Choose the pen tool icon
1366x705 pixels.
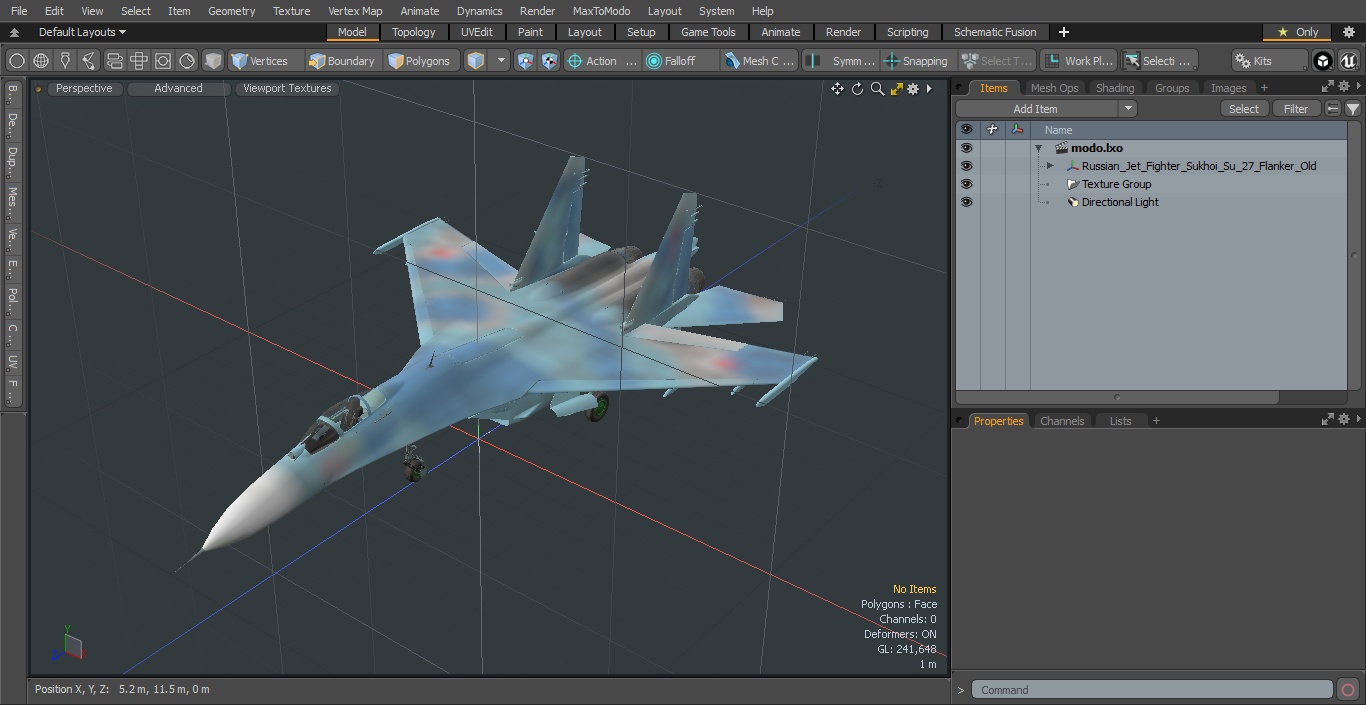click(65, 61)
